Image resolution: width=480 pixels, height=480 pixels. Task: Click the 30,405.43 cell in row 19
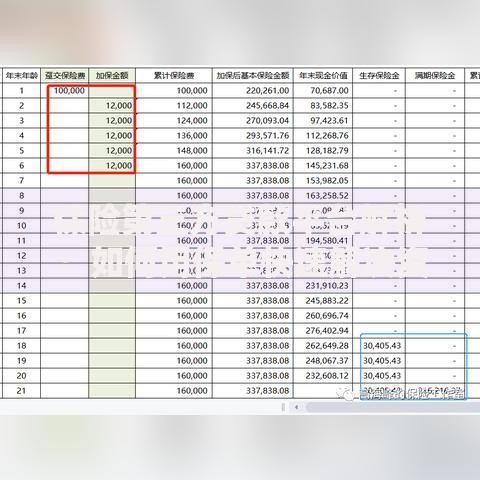379,361
